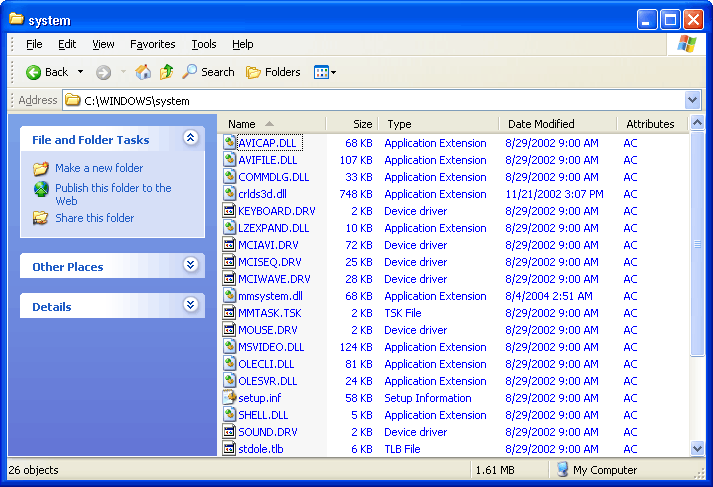
Task: Click the SHELL.DLL file name
Action: click(263, 415)
